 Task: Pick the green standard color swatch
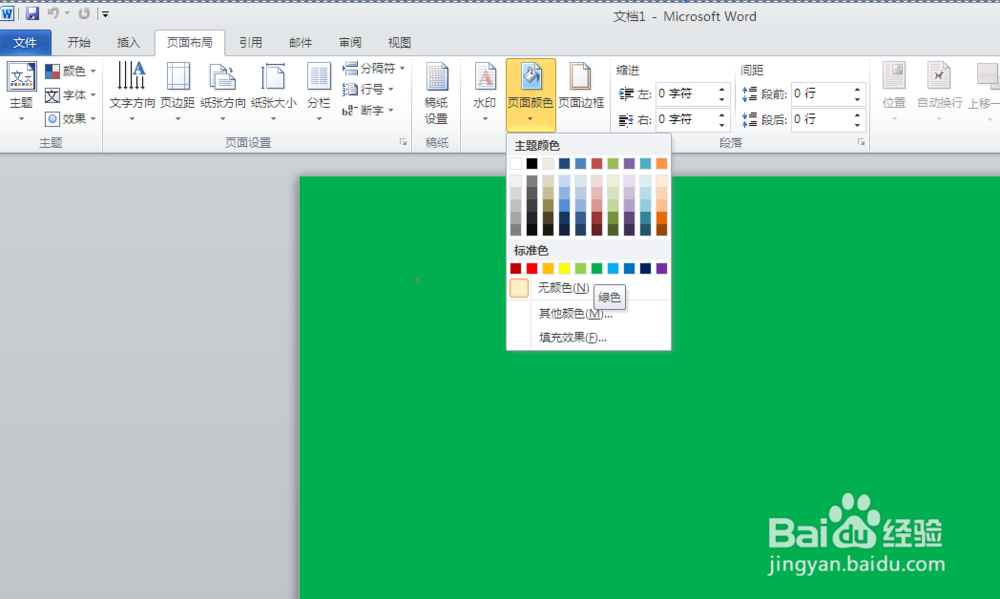597,269
